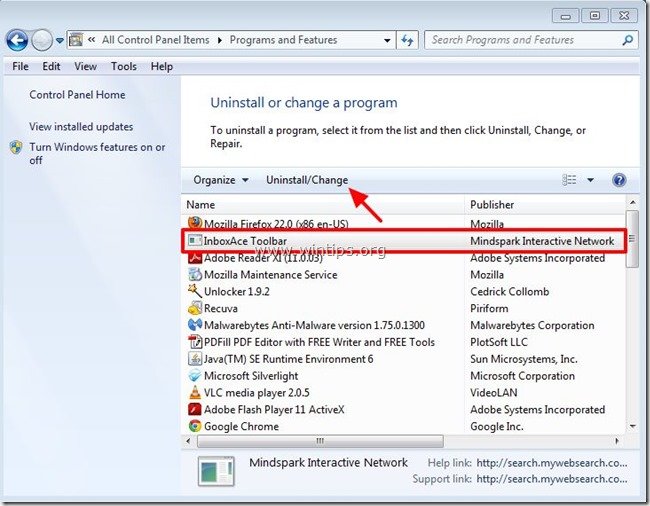Open the File menu
The width and height of the screenshot is (650, 506).
coord(20,66)
